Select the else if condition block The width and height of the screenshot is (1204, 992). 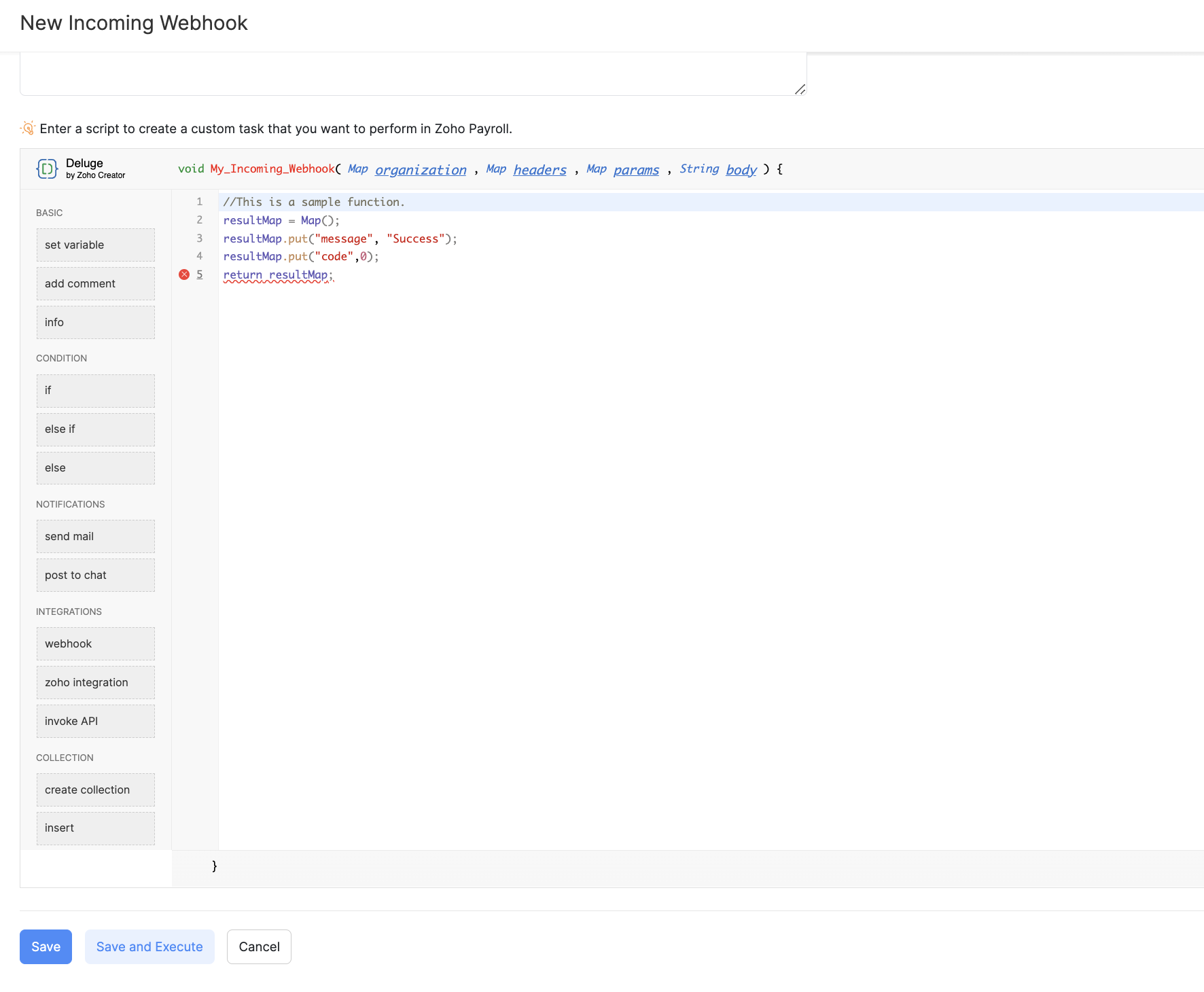pos(96,429)
